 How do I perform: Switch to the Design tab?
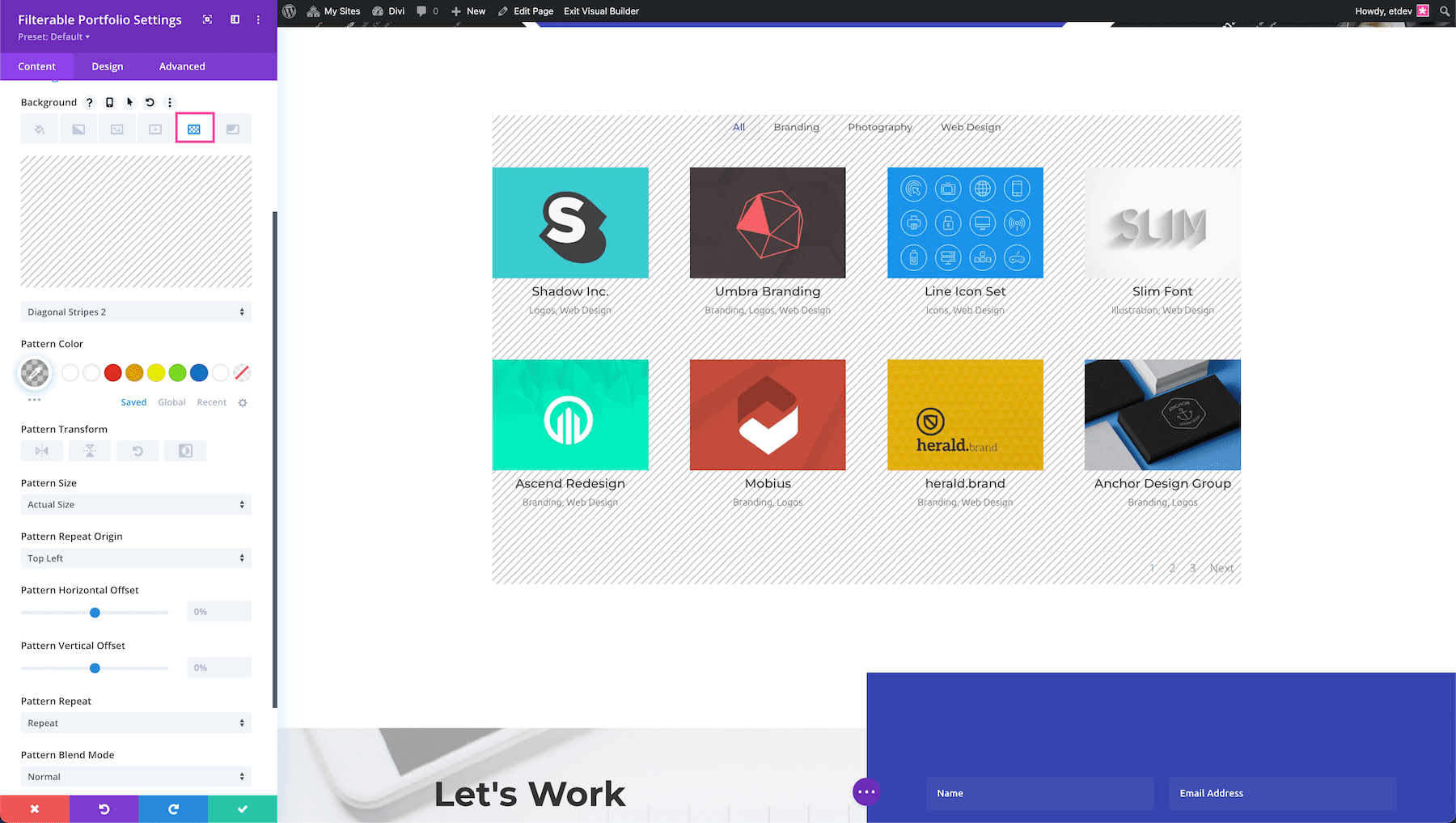tap(107, 66)
